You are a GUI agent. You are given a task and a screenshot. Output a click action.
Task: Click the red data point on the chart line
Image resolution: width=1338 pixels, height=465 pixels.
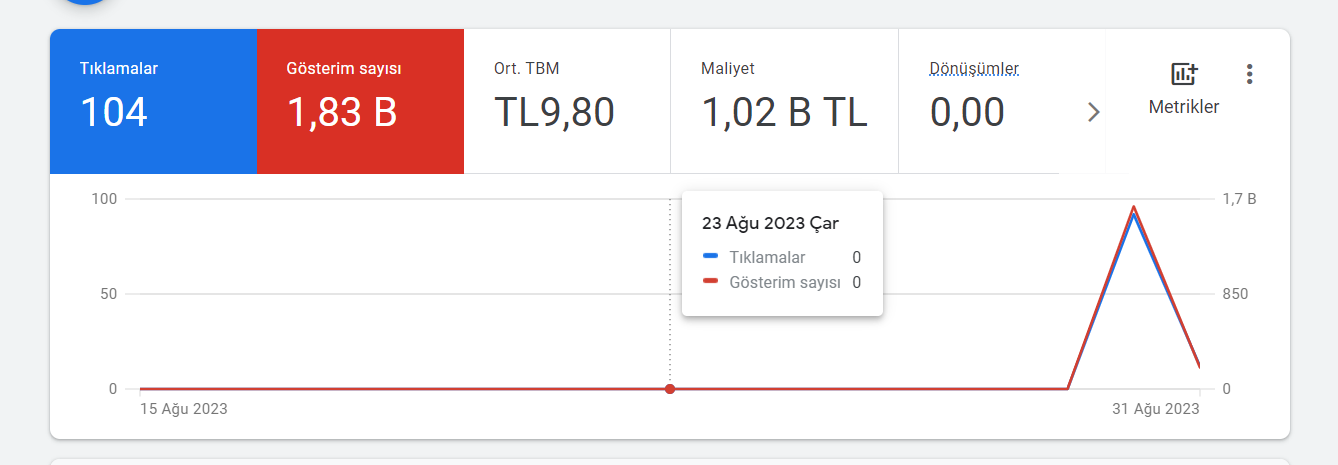click(x=670, y=388)
